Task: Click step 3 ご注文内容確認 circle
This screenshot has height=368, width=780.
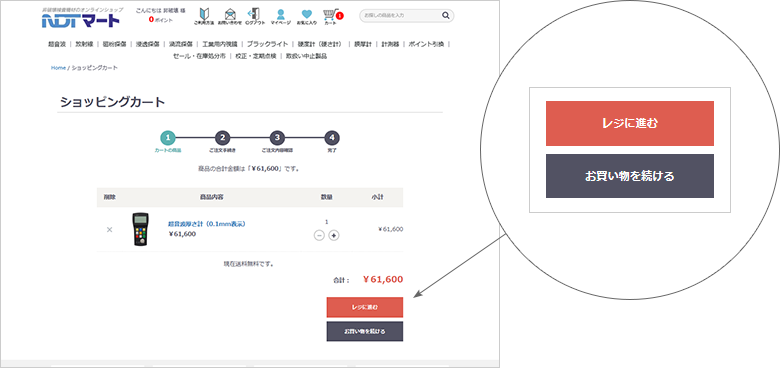Action: click(x=278, y=138)
